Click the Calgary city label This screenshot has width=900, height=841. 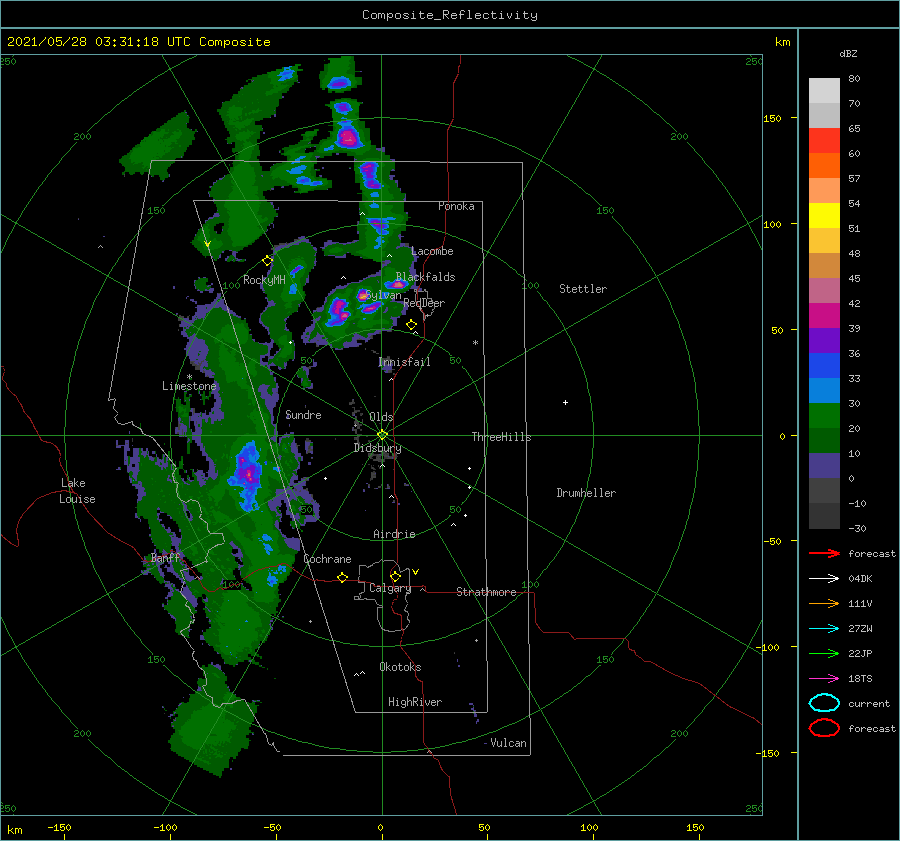pyautogui.click(x=390, y=588)
